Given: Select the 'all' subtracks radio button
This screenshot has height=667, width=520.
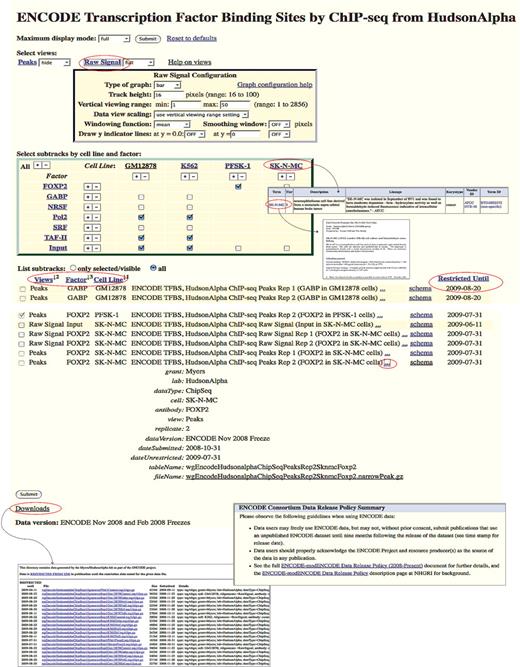Looking at the screenshot, I should click(153, 268).
